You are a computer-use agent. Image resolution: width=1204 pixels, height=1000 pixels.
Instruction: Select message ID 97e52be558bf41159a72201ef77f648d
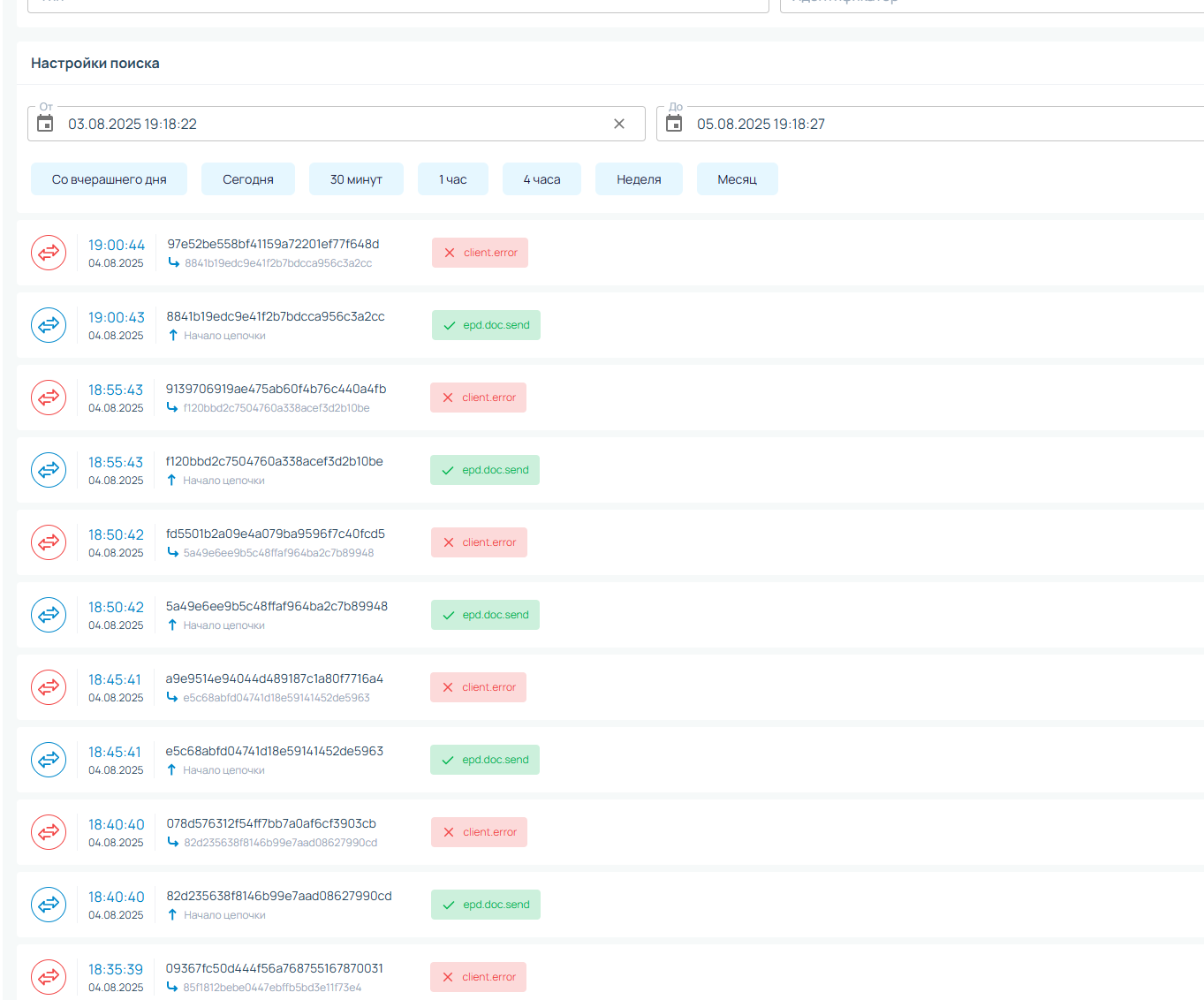273,244
